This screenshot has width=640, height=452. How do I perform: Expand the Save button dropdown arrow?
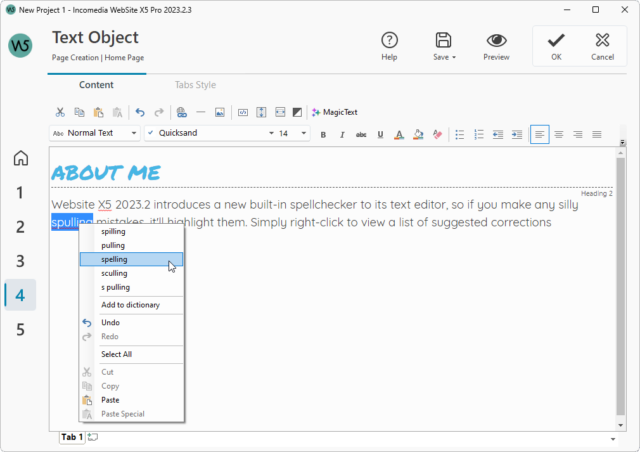(454, 58)
